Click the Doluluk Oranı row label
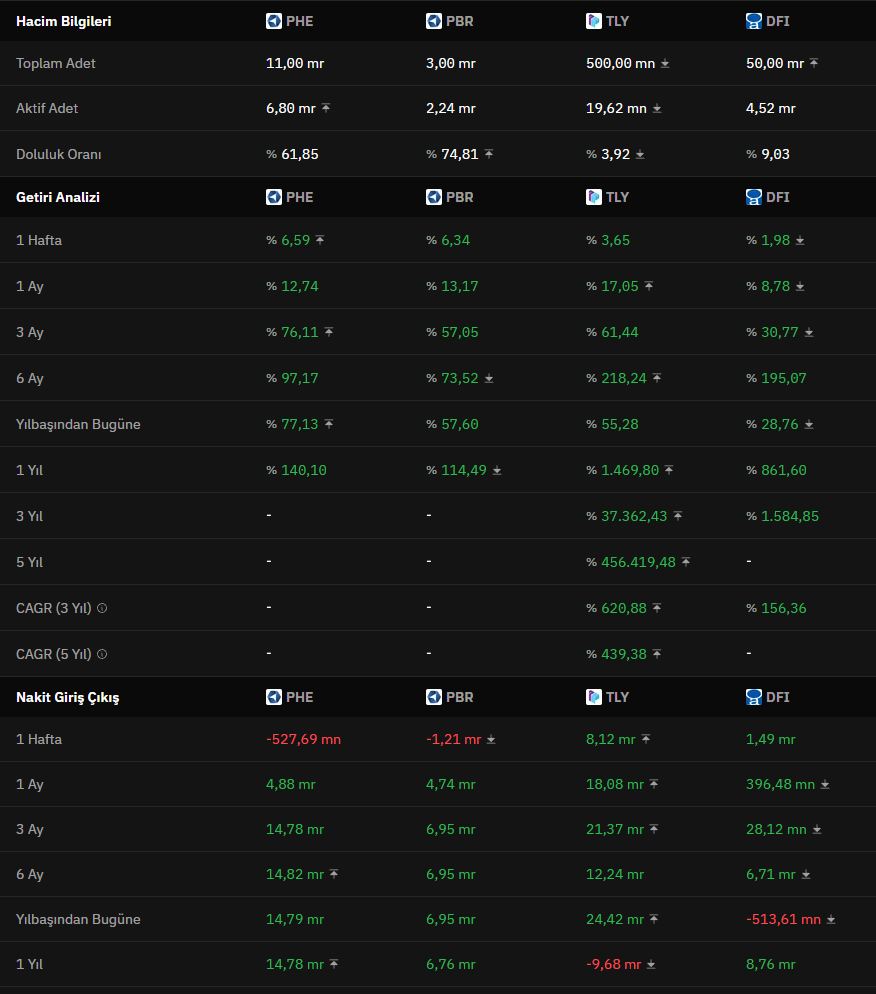This screenshot has width=876, height=994. 58,154
